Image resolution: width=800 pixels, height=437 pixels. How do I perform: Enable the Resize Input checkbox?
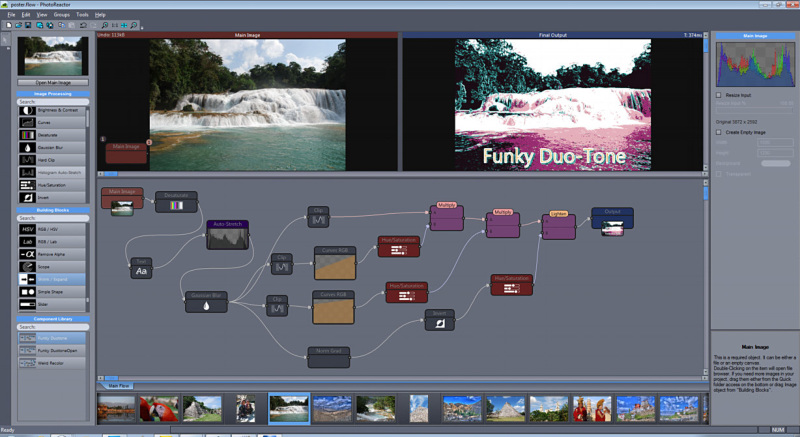coord(718,95)
